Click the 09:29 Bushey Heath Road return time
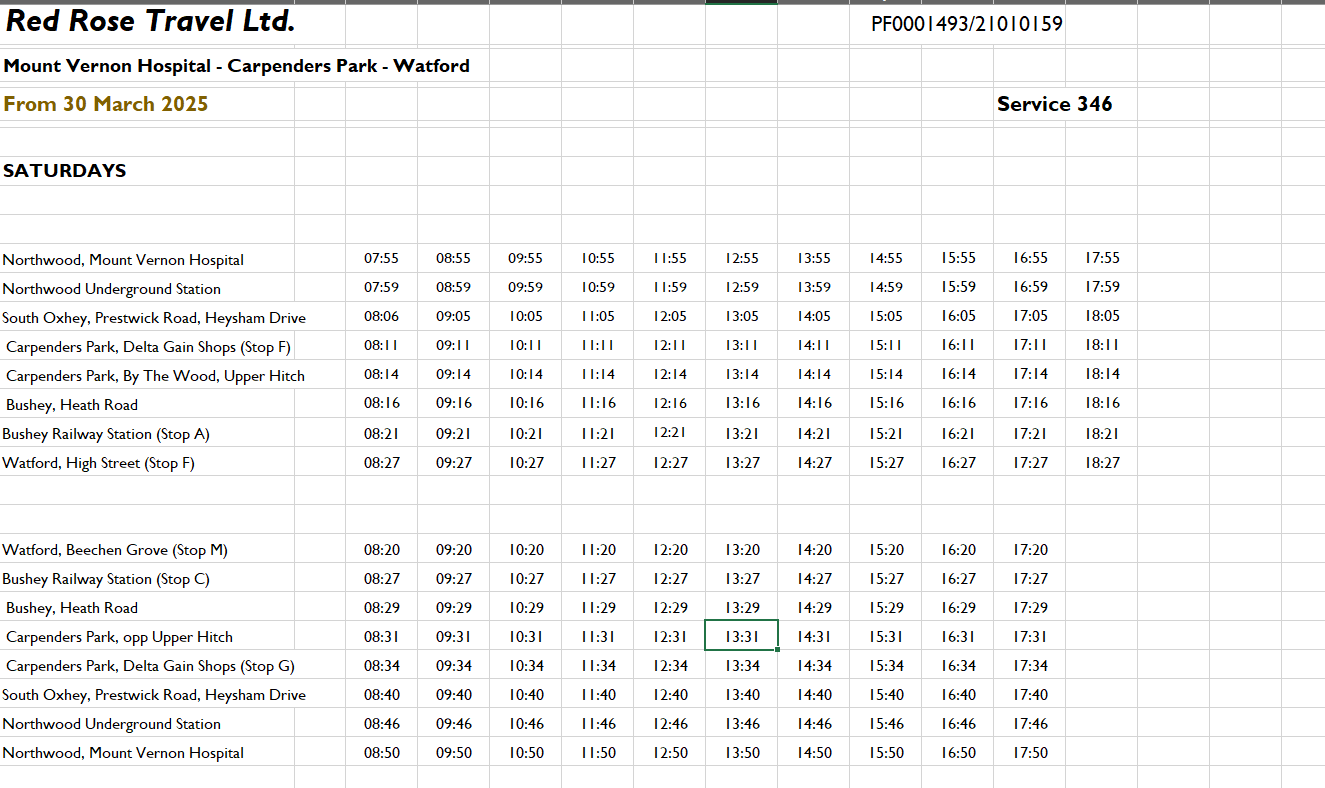 (x=453, y=608)
